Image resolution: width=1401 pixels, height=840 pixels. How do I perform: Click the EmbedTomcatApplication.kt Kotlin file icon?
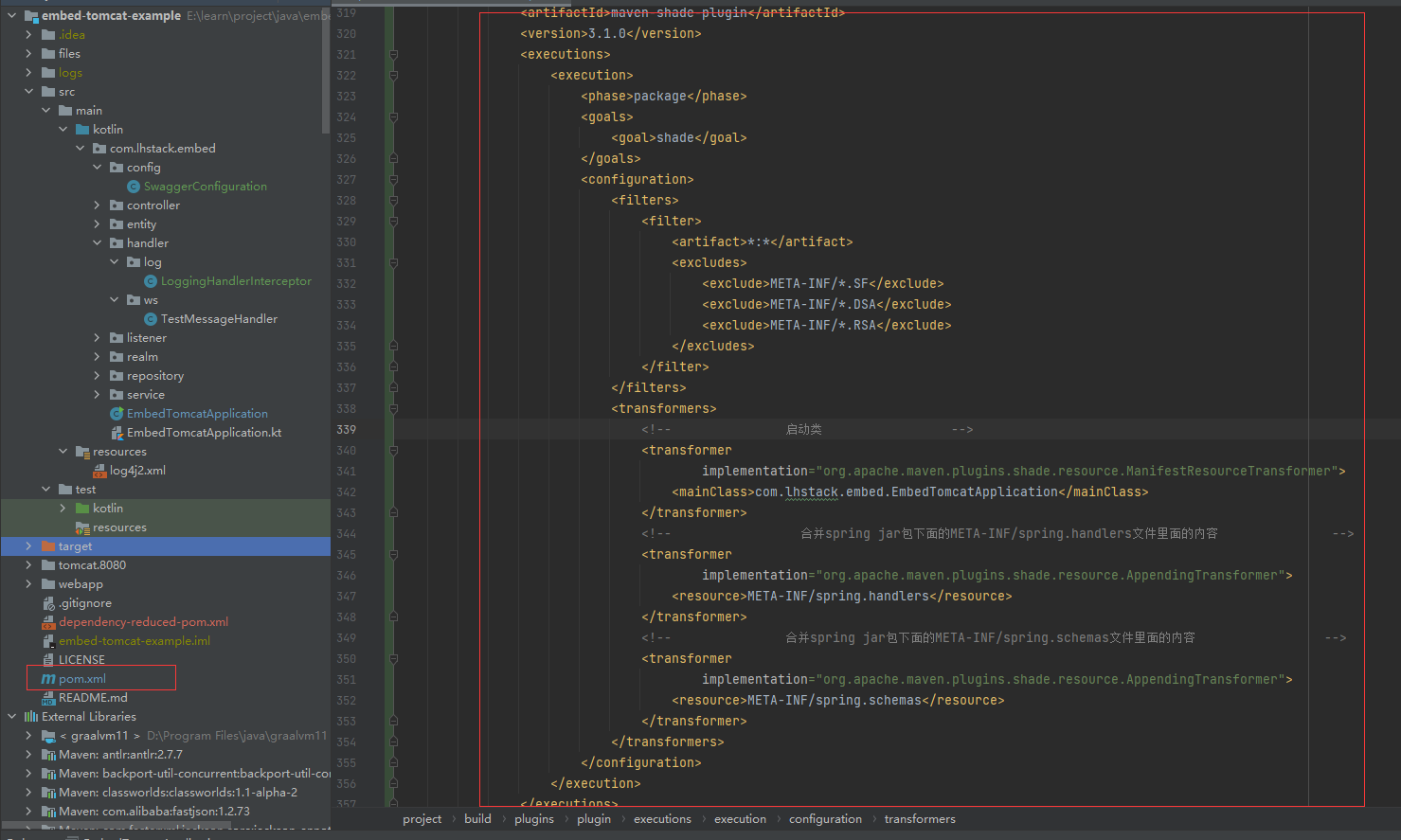(x=117, y=433)
